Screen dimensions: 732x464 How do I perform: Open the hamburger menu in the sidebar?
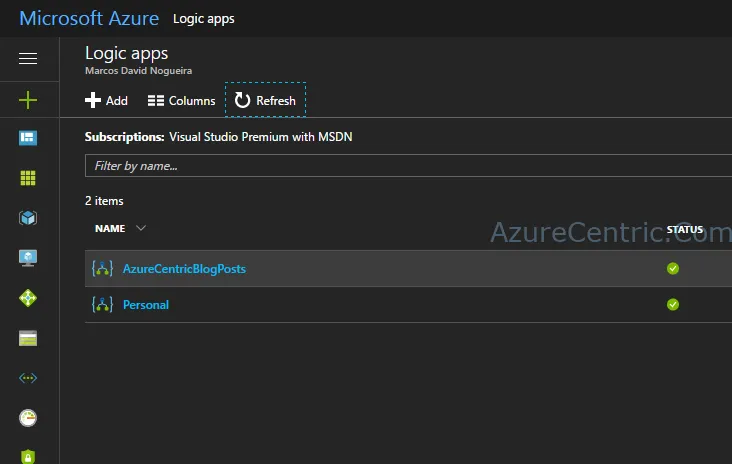(28, 58)
